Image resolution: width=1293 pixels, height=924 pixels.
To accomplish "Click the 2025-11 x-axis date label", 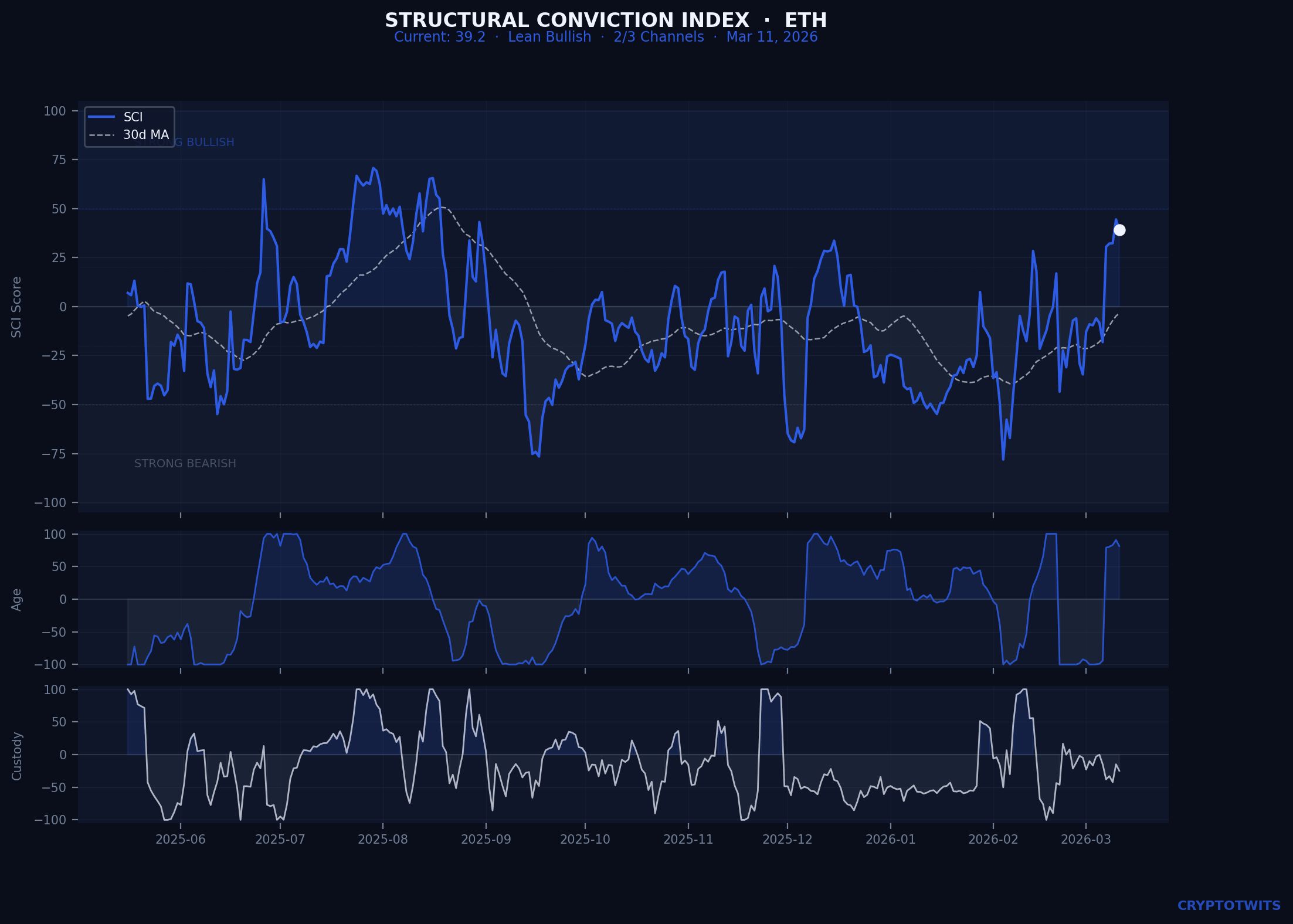I will pos(688,839).
